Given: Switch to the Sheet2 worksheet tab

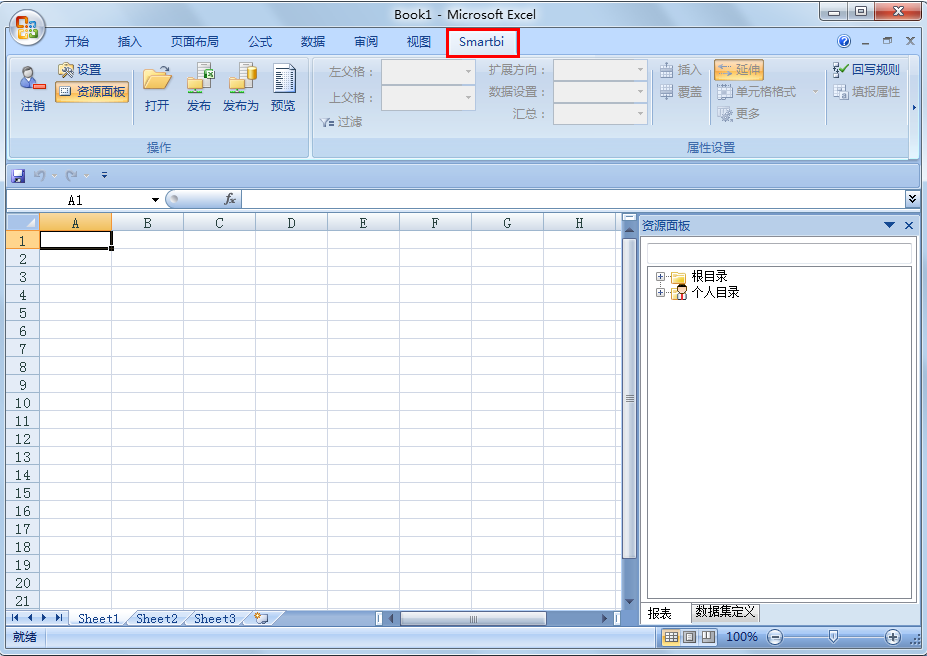Looking at the screenshot, I should pyautogui.click(x=157, y=619).
